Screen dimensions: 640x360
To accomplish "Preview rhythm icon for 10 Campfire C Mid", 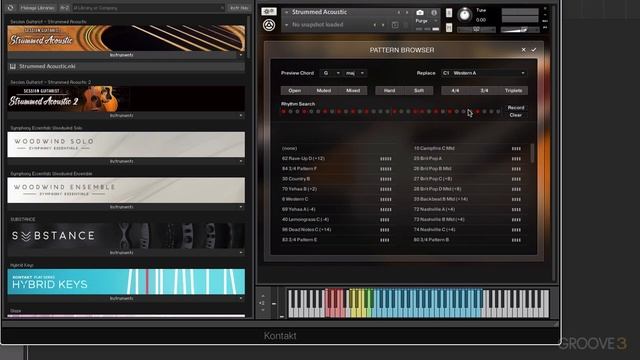I will (x=516, y=149).
